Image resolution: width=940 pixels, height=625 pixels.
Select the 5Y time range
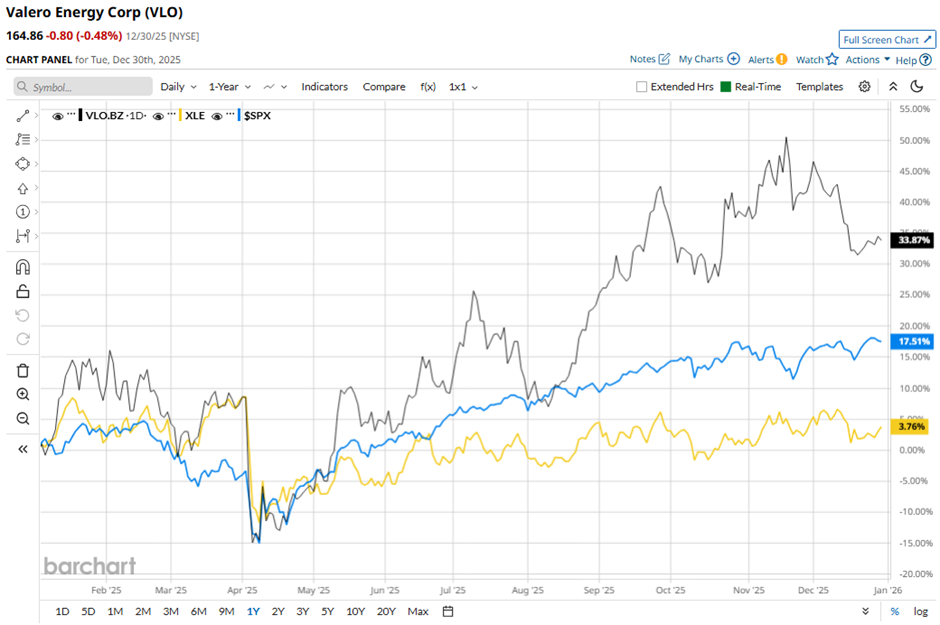(x=328, y=611)
